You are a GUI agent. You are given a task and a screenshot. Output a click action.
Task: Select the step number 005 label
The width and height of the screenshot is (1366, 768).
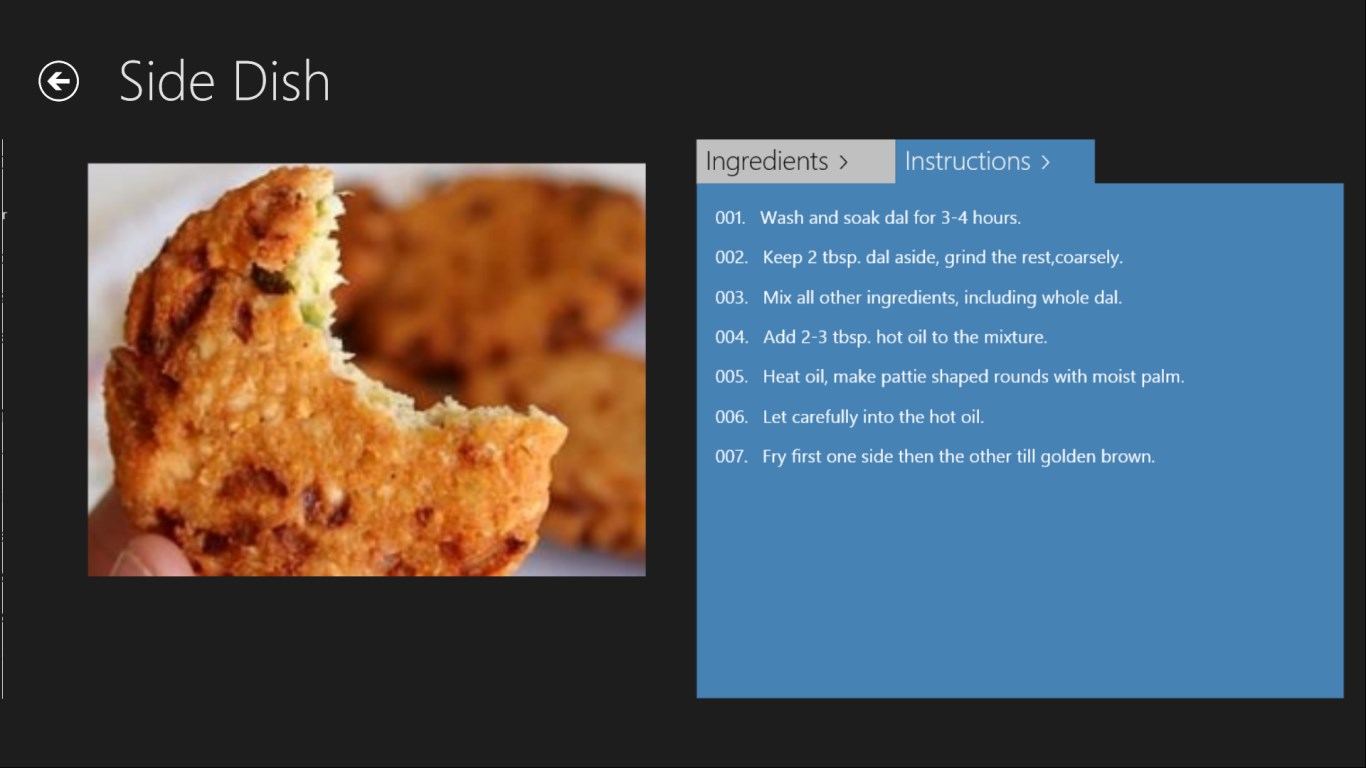[731, 377]
